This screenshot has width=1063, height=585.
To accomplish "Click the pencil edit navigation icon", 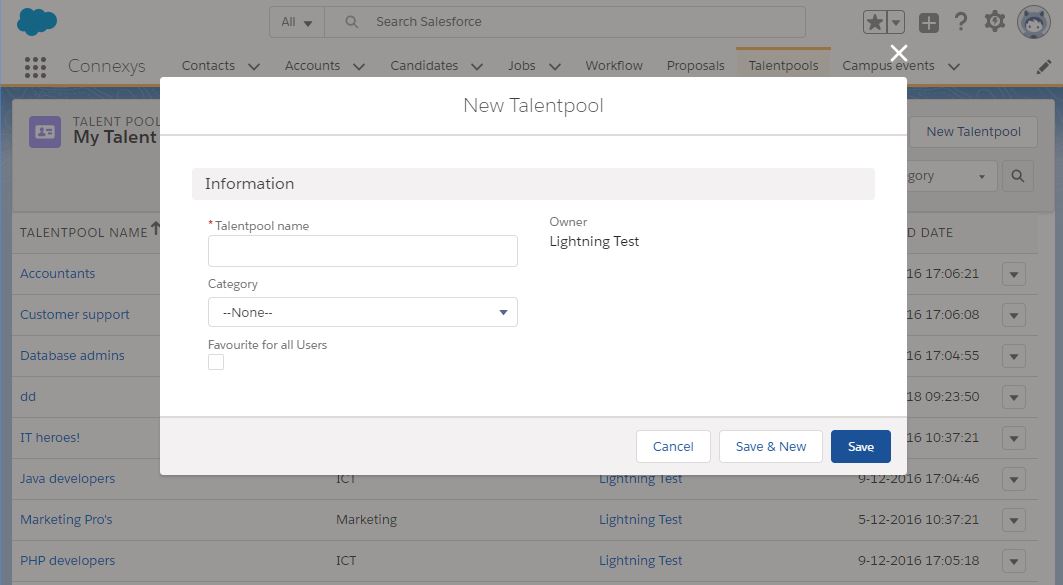I will [1044, 66].
